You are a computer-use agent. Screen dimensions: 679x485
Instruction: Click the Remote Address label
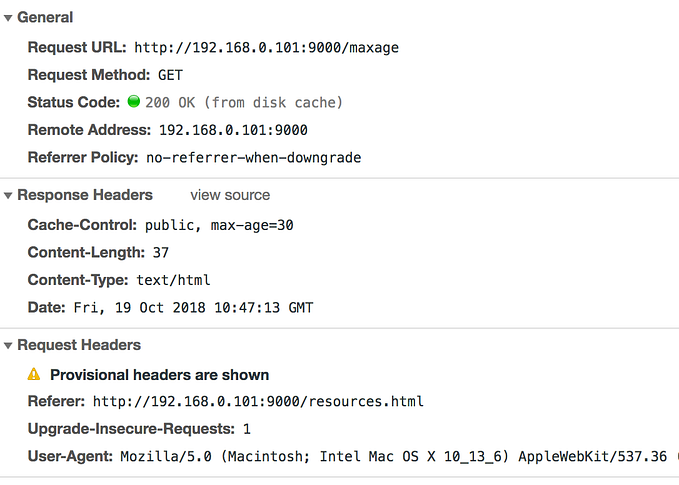89,129
